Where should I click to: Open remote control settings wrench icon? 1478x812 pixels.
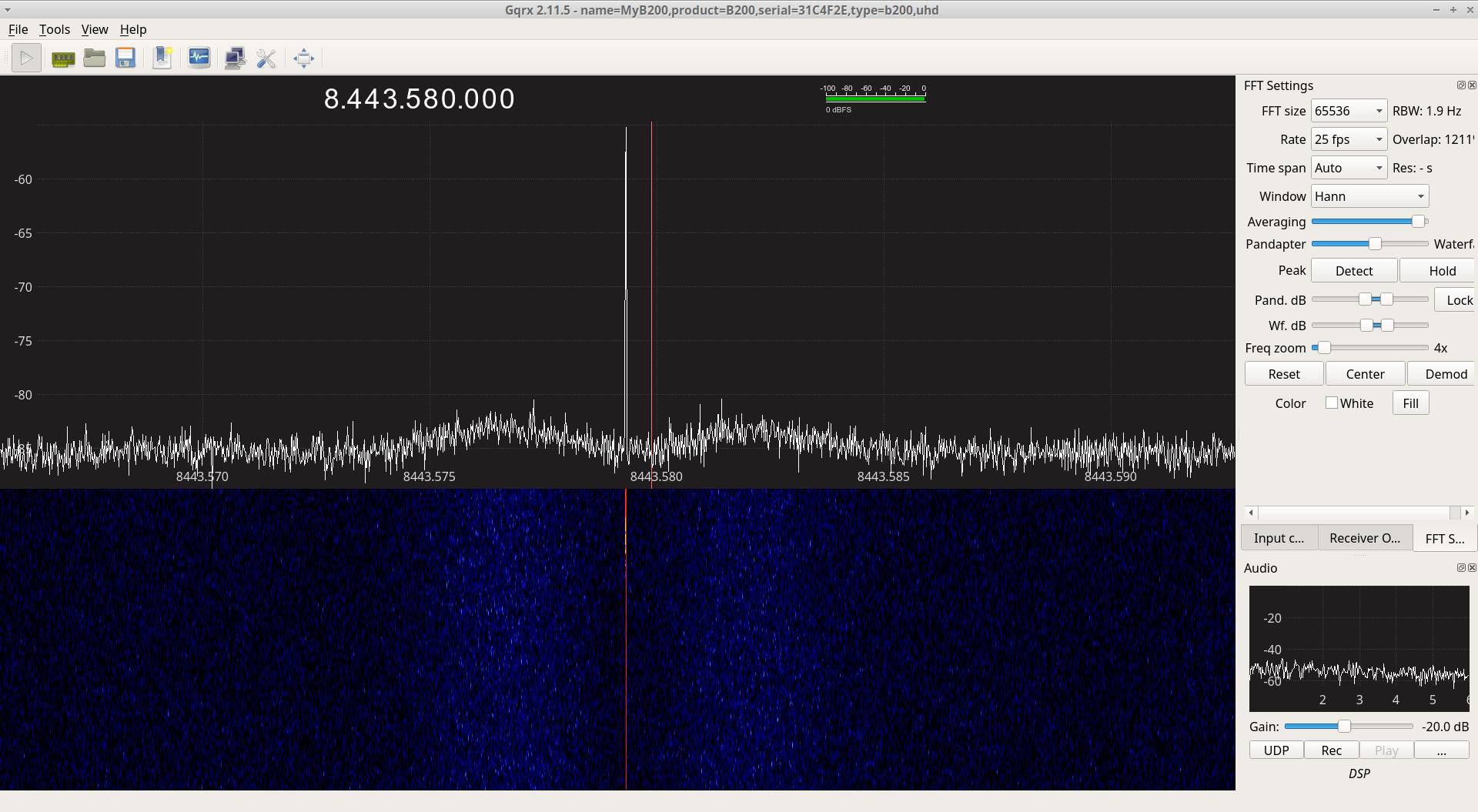pos(266,58)
